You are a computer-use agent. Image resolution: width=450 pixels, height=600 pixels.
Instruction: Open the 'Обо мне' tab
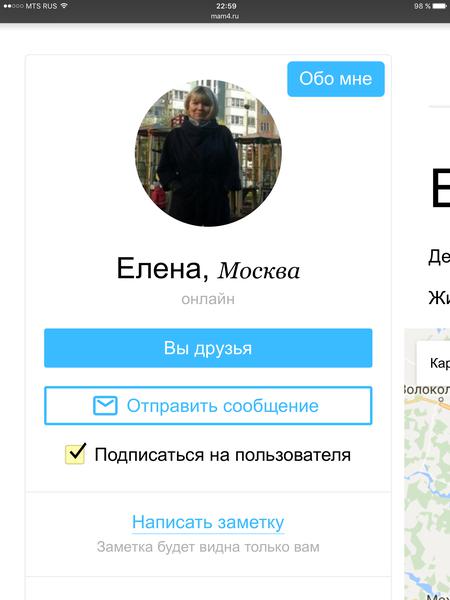(x=336, y=79)
